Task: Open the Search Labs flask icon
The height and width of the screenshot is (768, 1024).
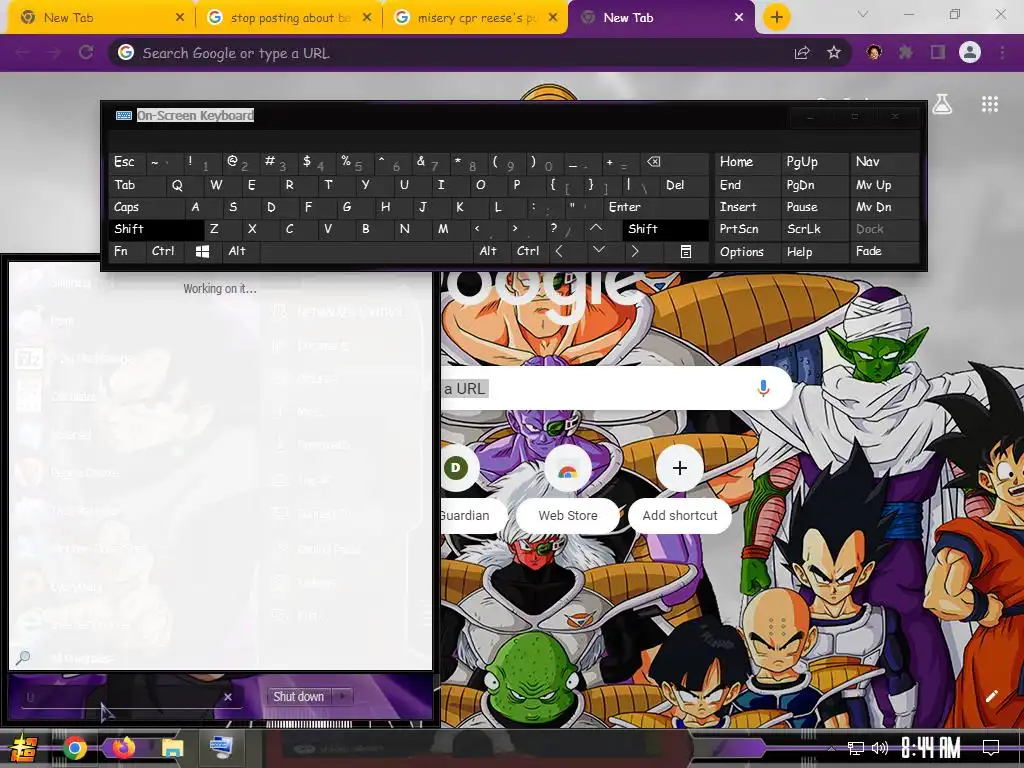Action: (x=942, y=104)
